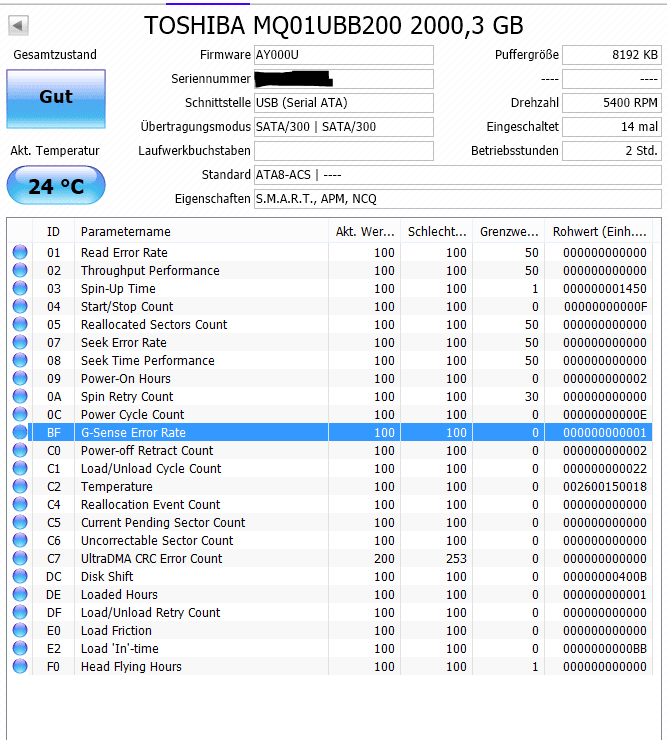Viewport: 667px width, 740px height.
Task: Select the UltraDMA CRC Error Count name
Action: pyautogui.click(x=151, y=558)
